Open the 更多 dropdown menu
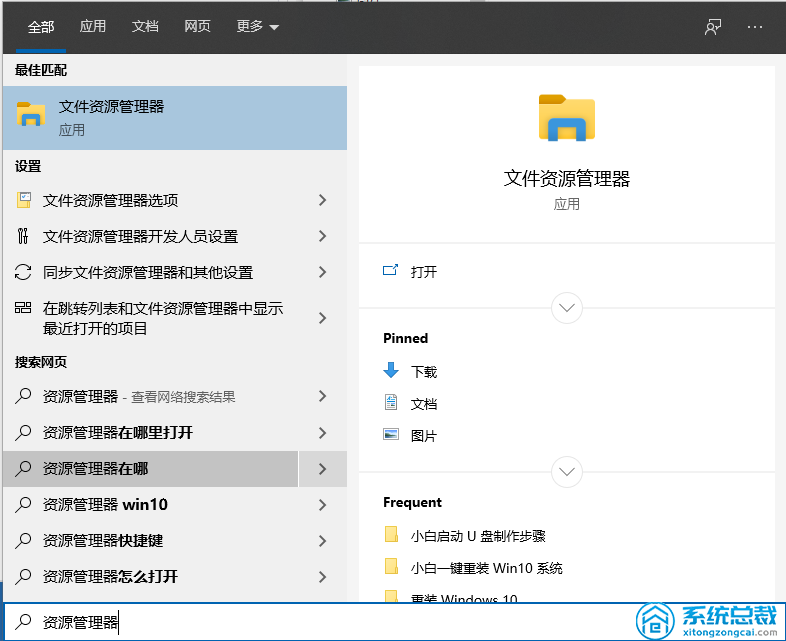The width and height of the screenshot is (786, 641). [x=257, y=27]
